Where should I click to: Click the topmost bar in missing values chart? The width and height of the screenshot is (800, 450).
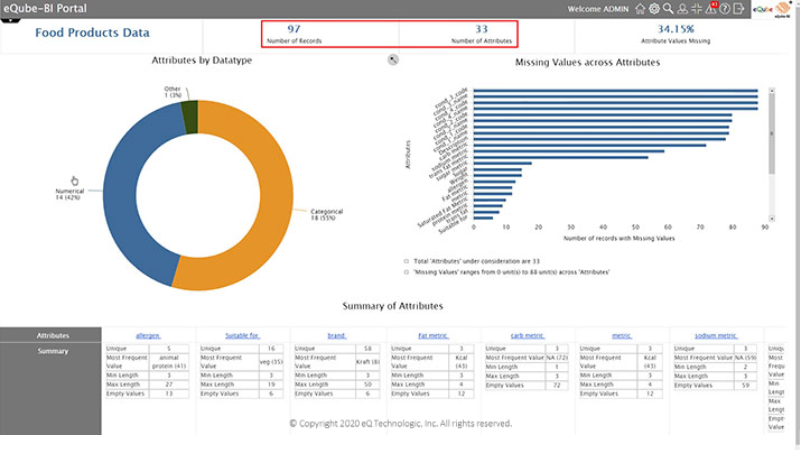point(616,91)
